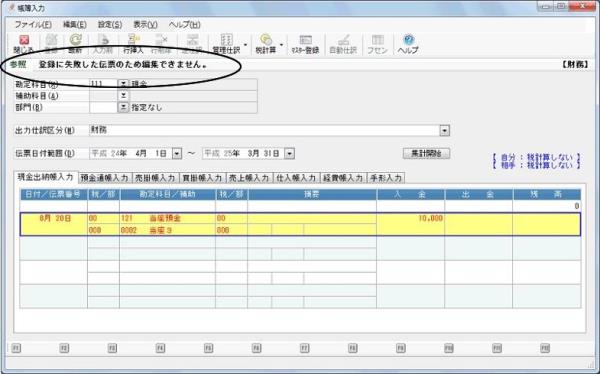Viewport: 600px width, 374px height.
Task: Click the 当座３ sub-account cell
Action: pos(168,230)
